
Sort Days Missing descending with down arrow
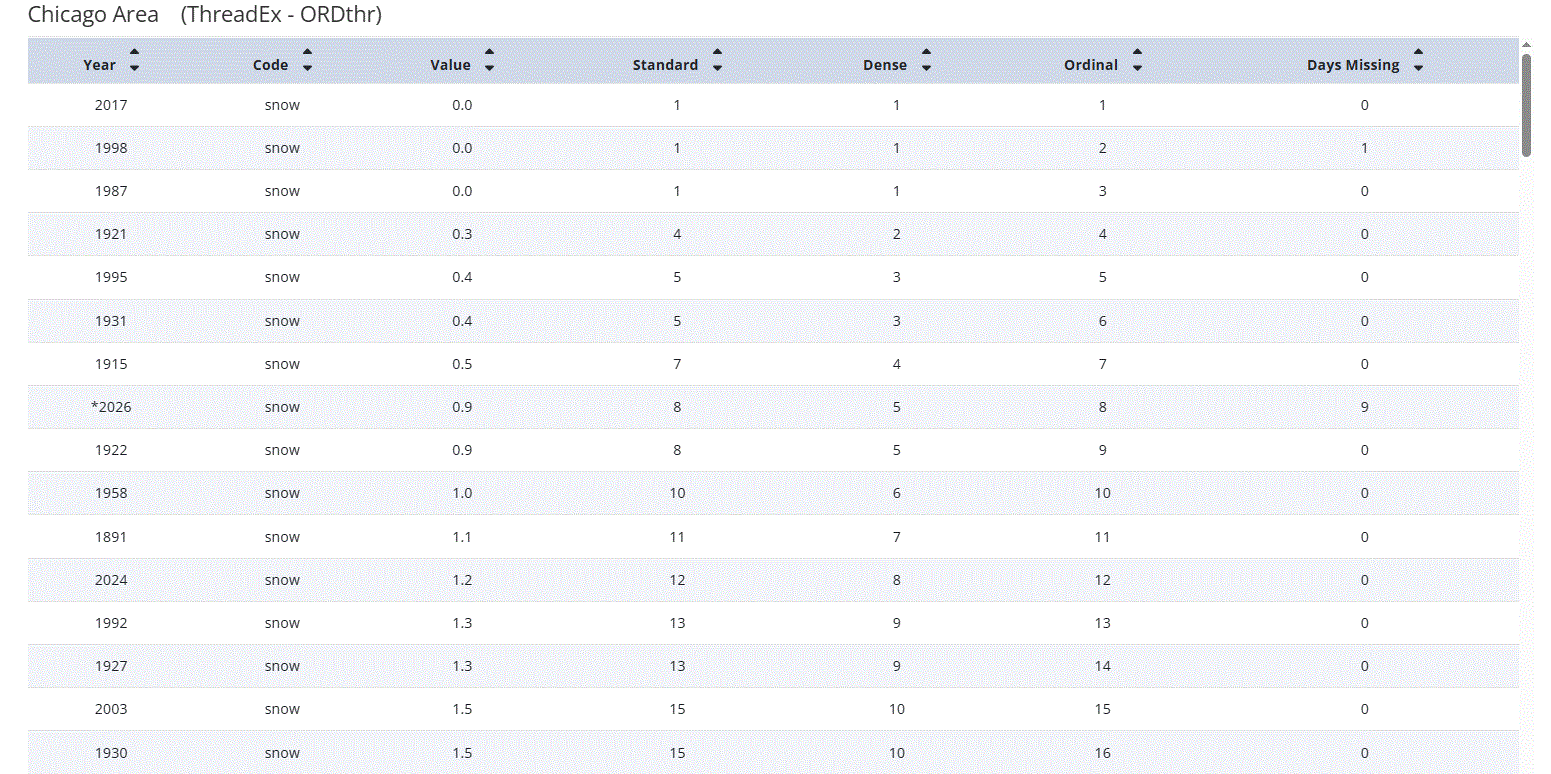pos(1418,69)
